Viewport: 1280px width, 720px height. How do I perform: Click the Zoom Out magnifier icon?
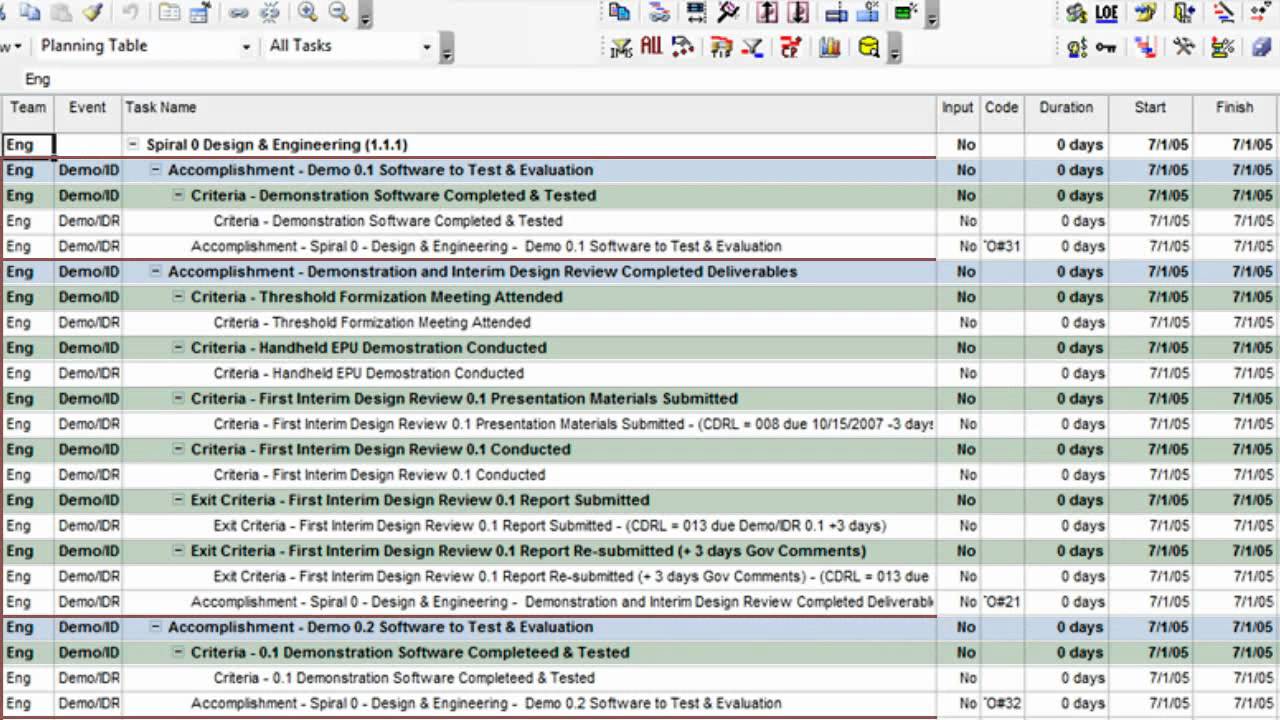click(x=339, y=12)
